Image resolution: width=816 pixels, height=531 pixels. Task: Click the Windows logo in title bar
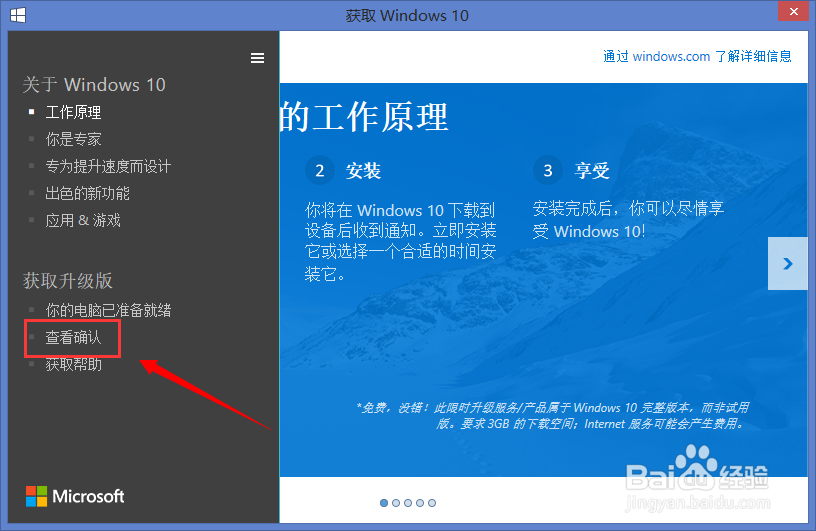point(18,15)
